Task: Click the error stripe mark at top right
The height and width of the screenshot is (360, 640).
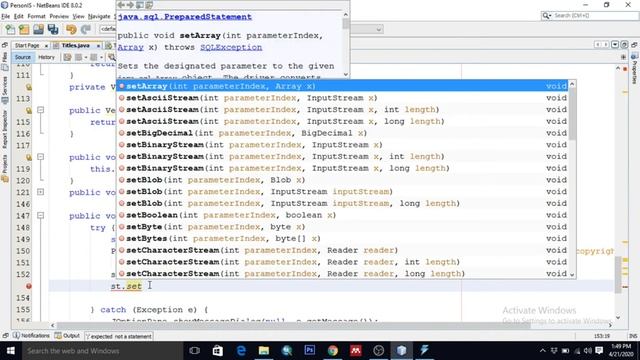Action: pyautogui.click(x=625, y=69)
